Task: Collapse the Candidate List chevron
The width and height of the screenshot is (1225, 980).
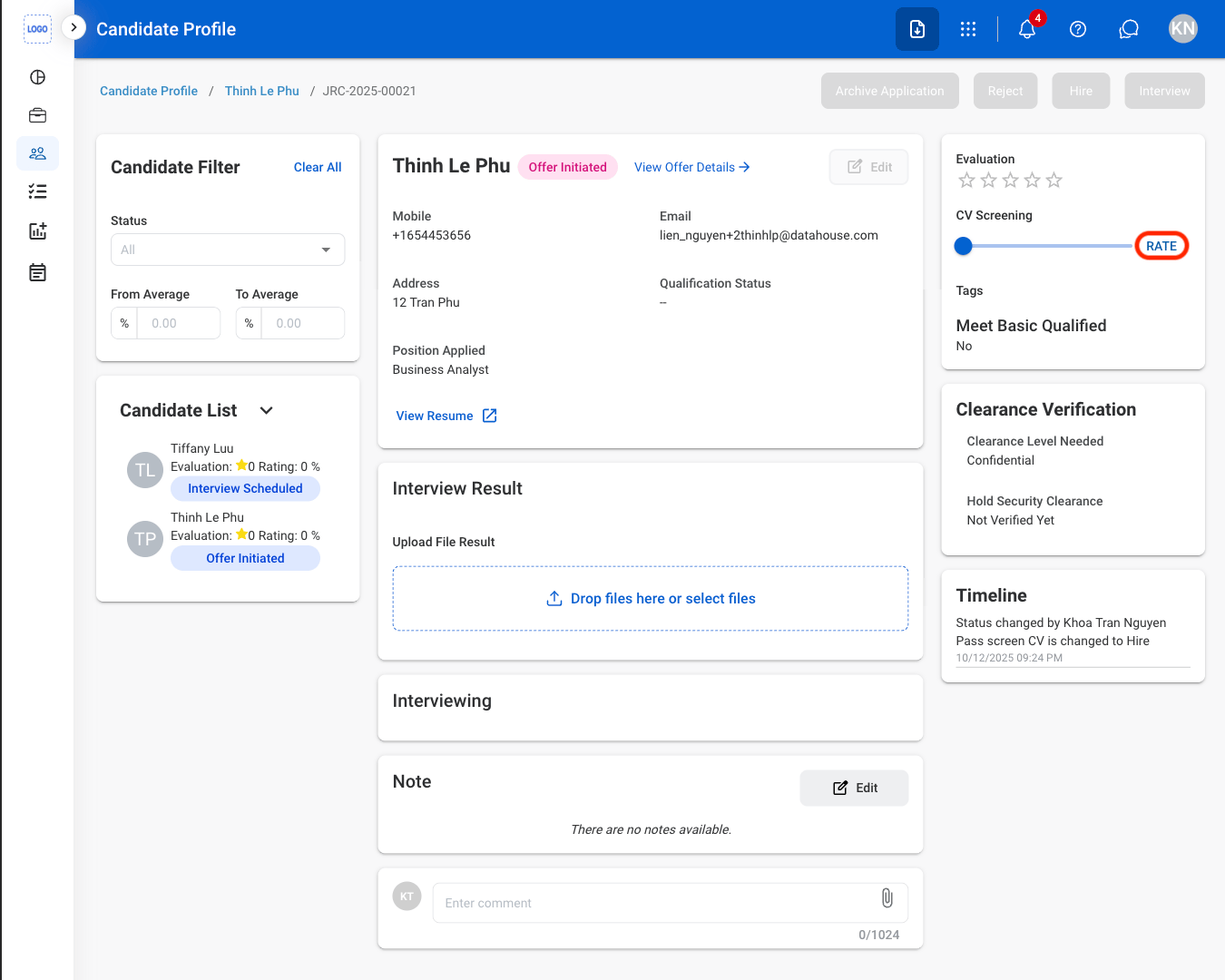Action: pos(266,410)
